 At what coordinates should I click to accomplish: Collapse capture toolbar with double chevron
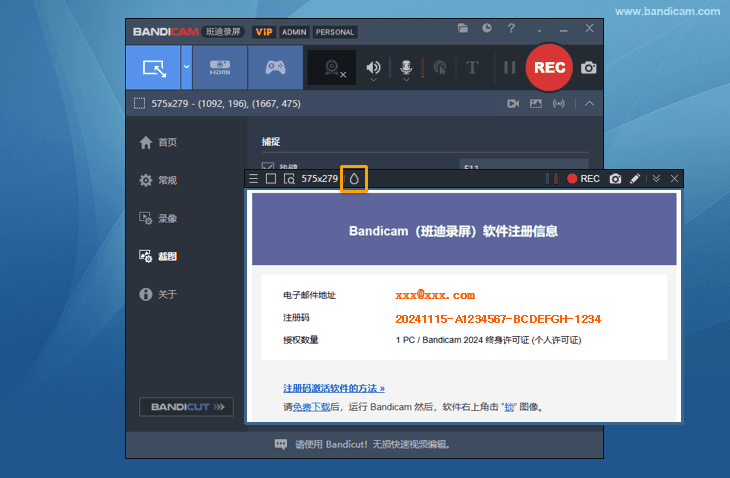pos(656,179)
